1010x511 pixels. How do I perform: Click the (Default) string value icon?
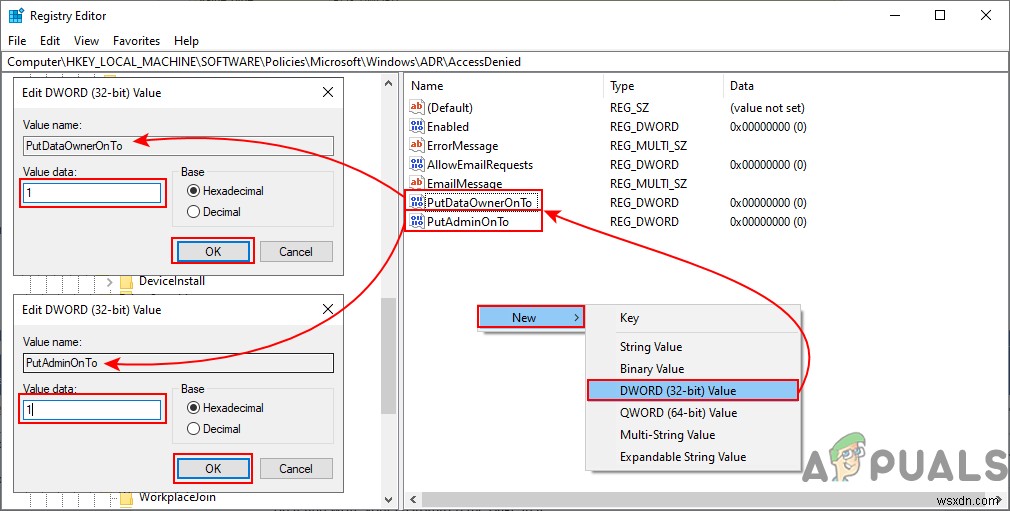tap(417, 108)
